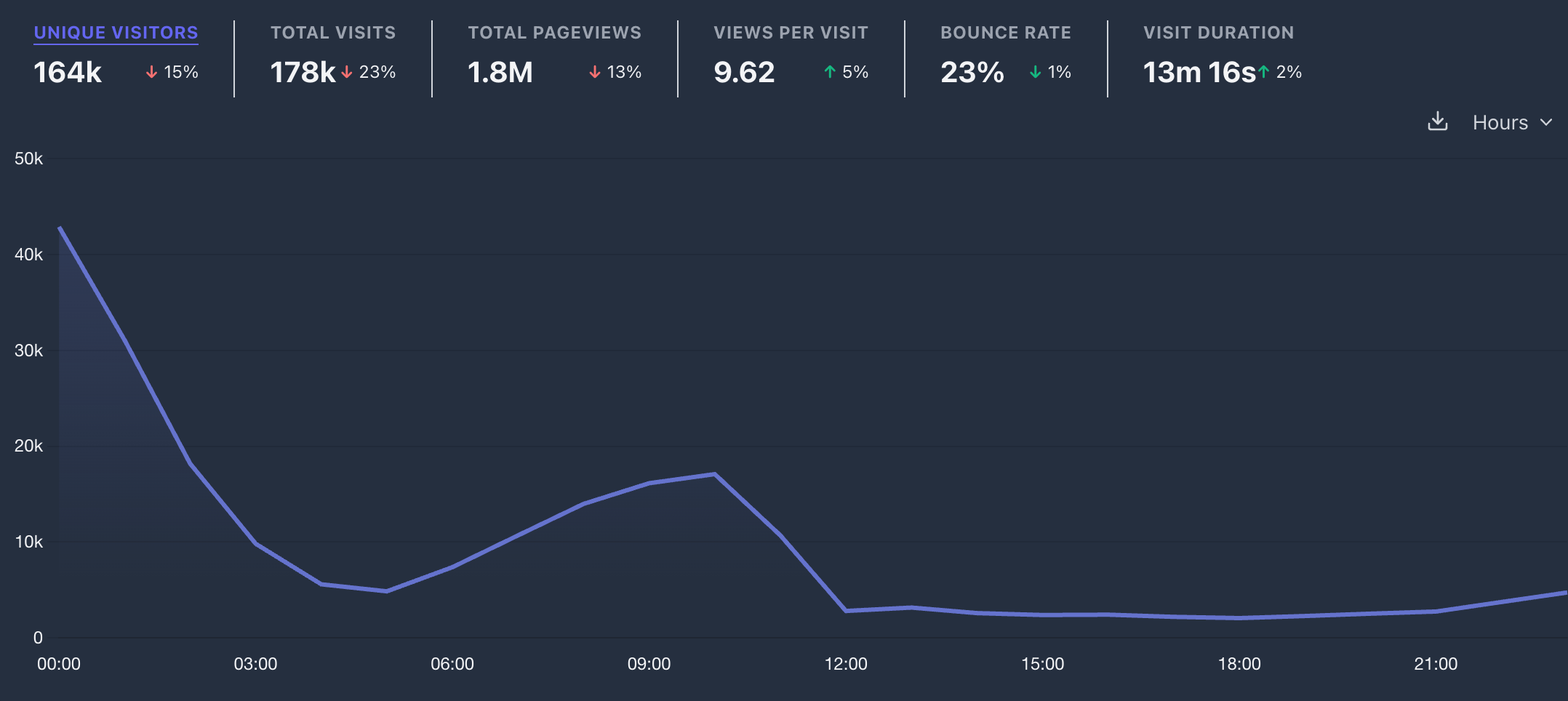This screenshot has height=701, width=1568.
Task: Click red down arrow beside 23% visits
Action: pyautogui.click(x=347, y=72)
